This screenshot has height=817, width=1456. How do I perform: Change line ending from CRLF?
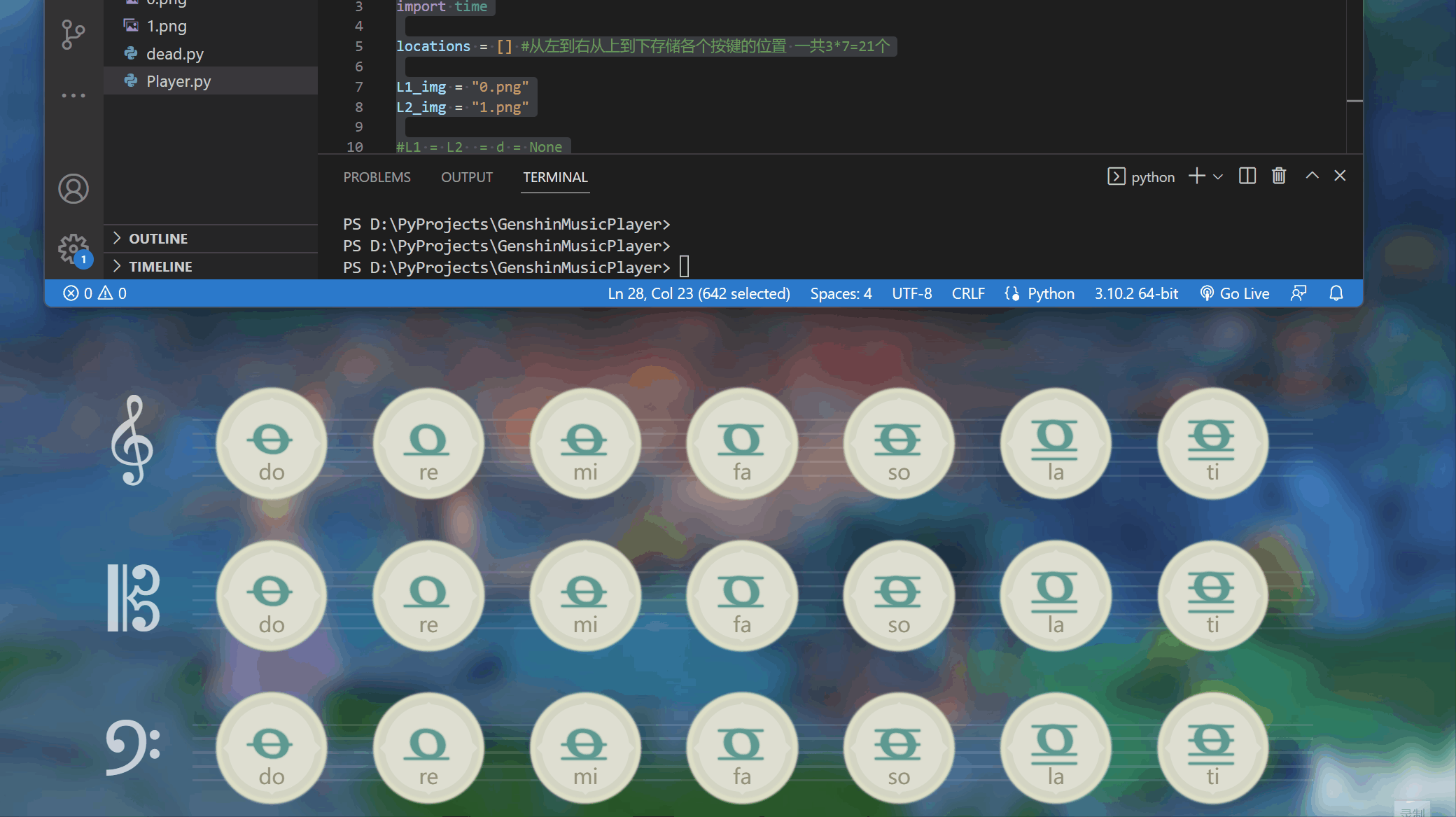[x=967, y=293]
